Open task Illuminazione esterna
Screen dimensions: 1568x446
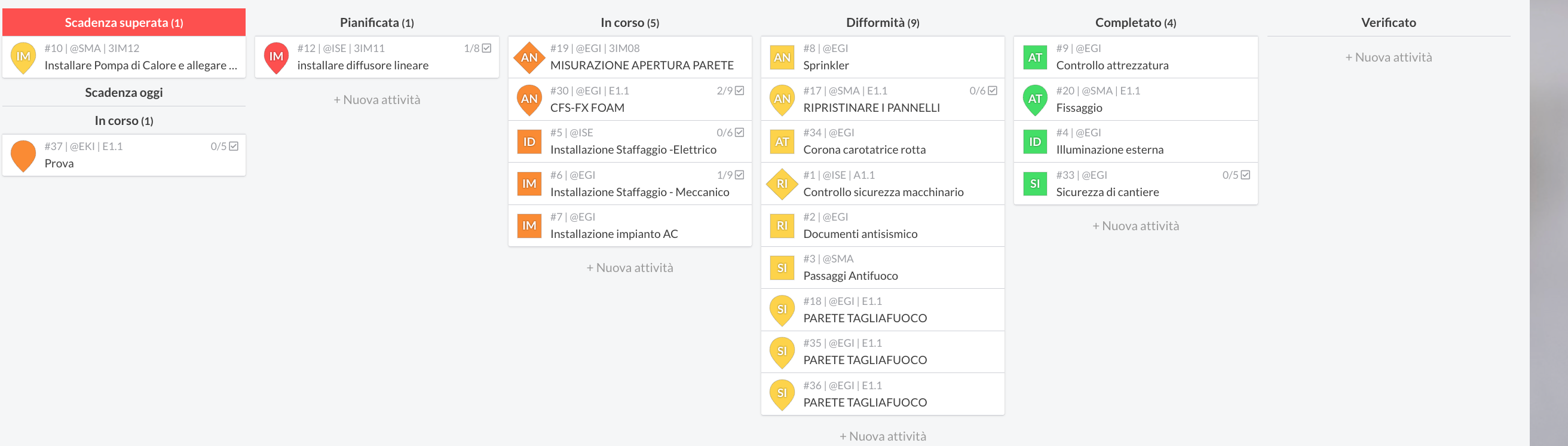1136,141
